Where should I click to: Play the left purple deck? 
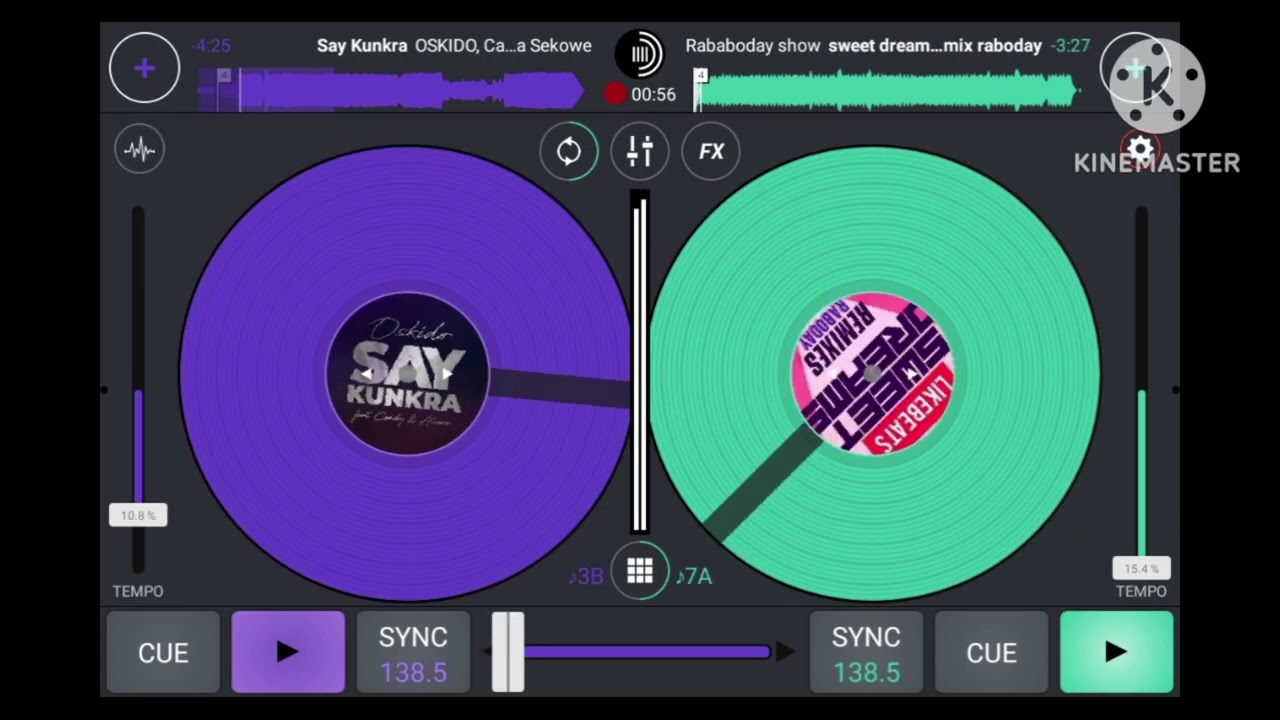tap(288, 652)
